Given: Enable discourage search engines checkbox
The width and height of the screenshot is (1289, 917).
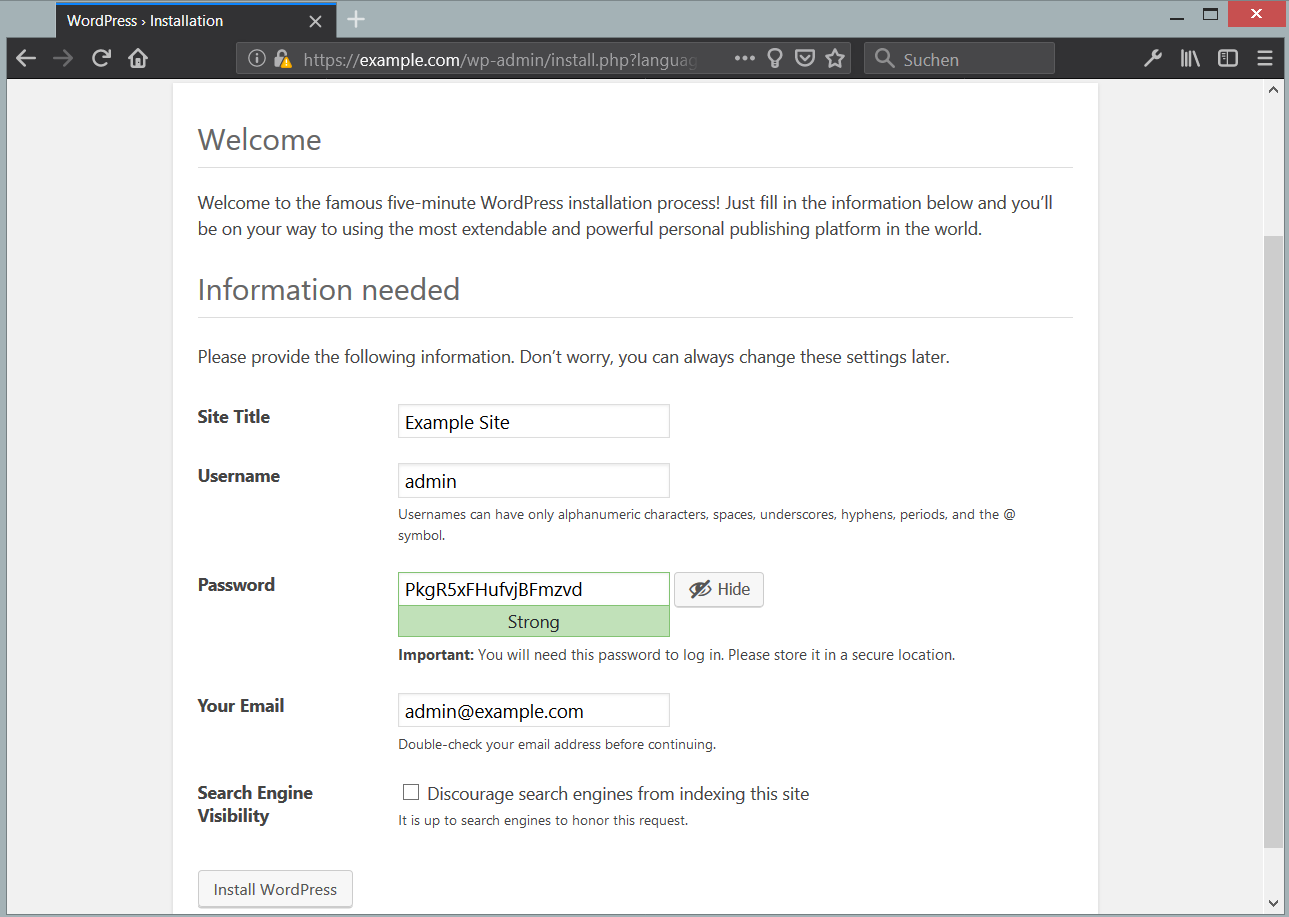Looking at the screenshot, I should (x=411, y=793).
